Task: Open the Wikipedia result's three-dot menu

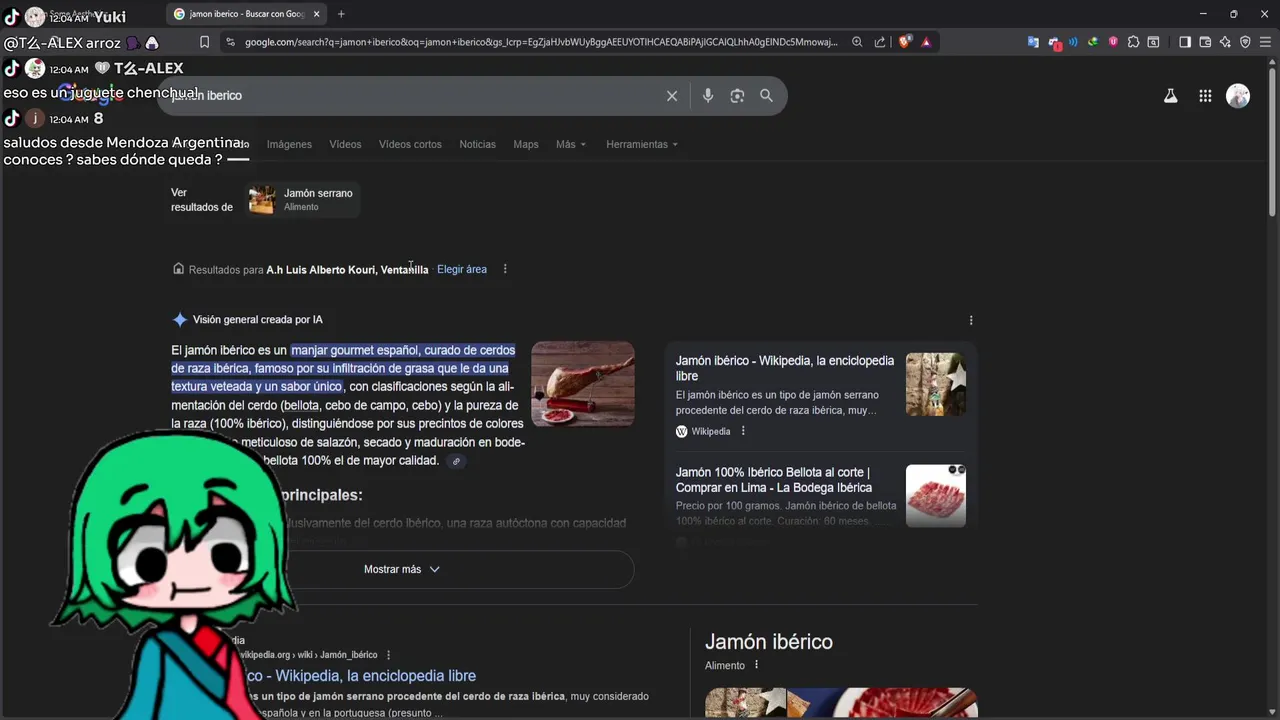Action: click(x=389, y=655)
